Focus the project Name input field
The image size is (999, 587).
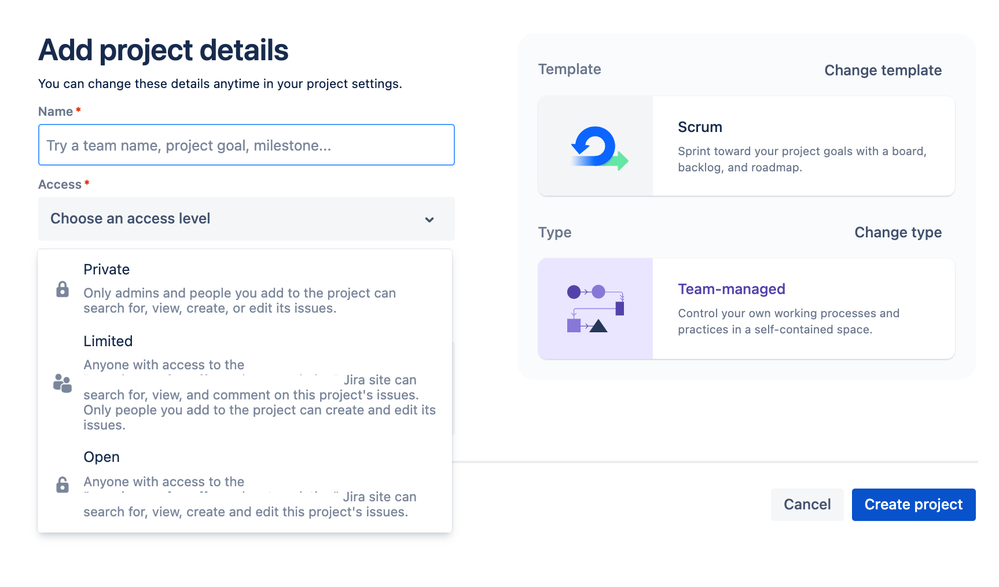coord(246,145)
